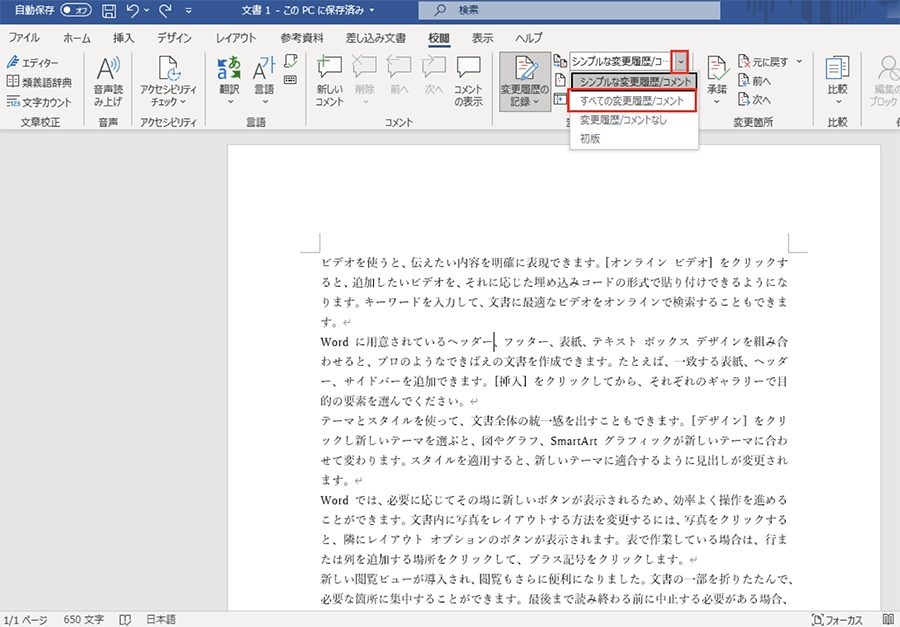Image resolution: width=900 pixels, height=627 pixels.
Task: Switch to the 挿入 ribbon tab
Action: pos(124,38)
